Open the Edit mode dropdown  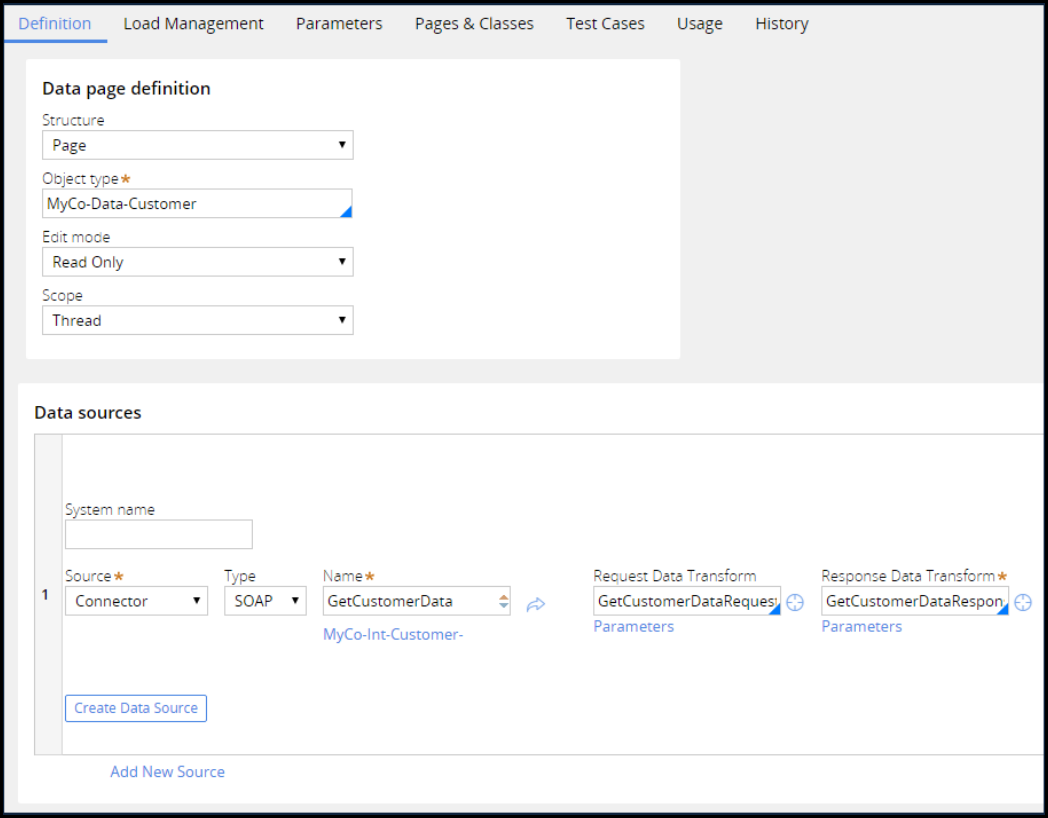pyautogui.click(x=197, y=262)
